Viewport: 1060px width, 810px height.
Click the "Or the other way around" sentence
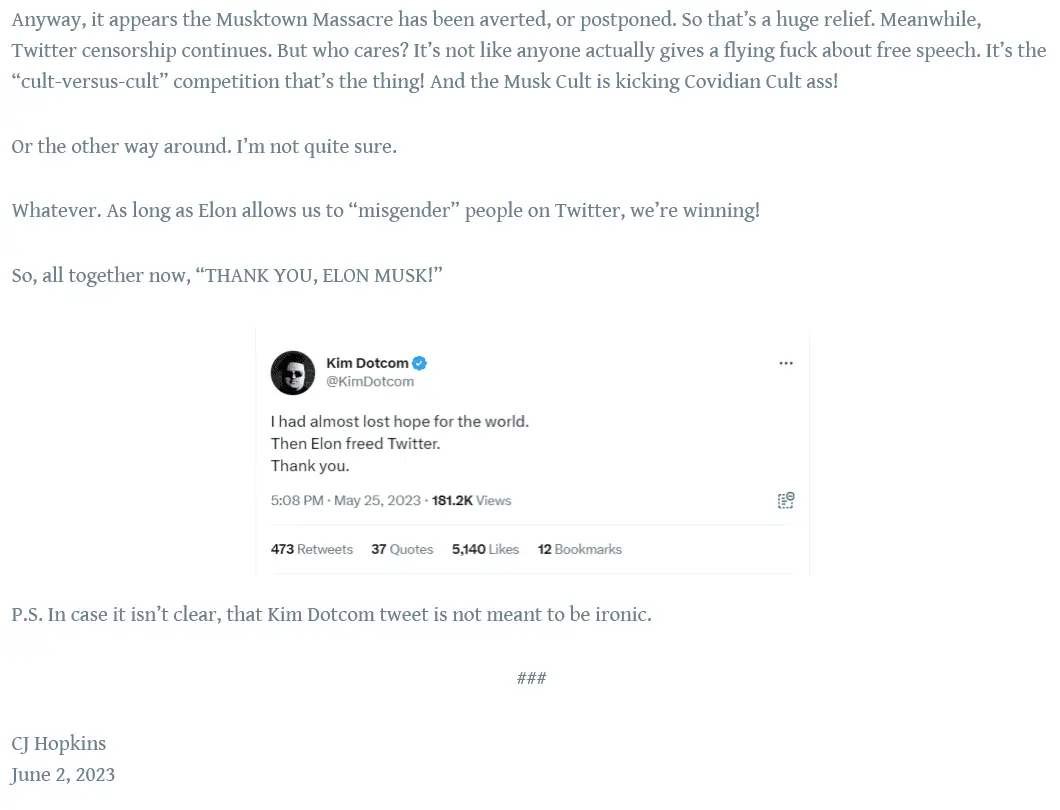(x=204, y=146)
